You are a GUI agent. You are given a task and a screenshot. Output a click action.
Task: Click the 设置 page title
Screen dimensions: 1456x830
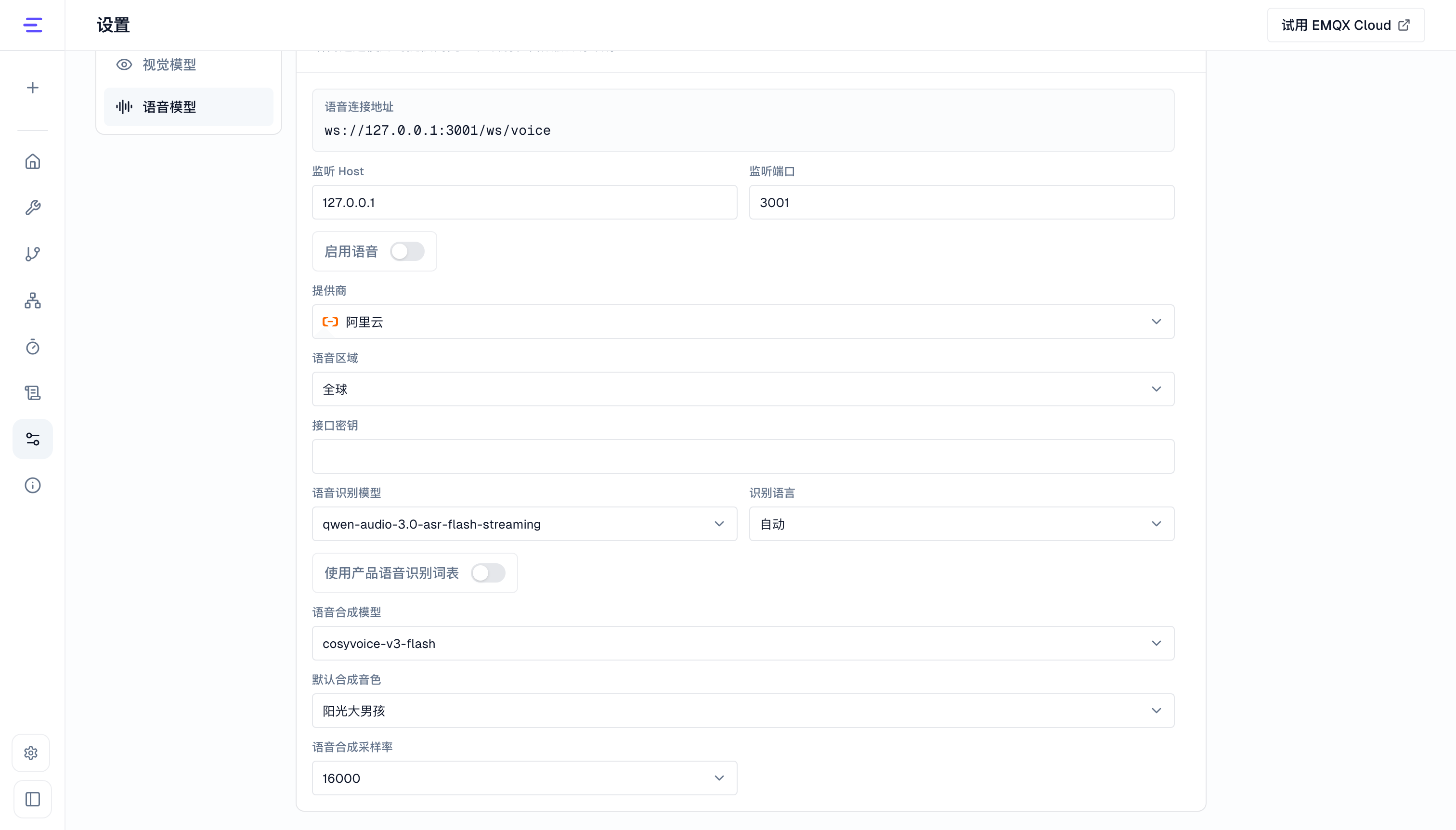pos(114,25)
